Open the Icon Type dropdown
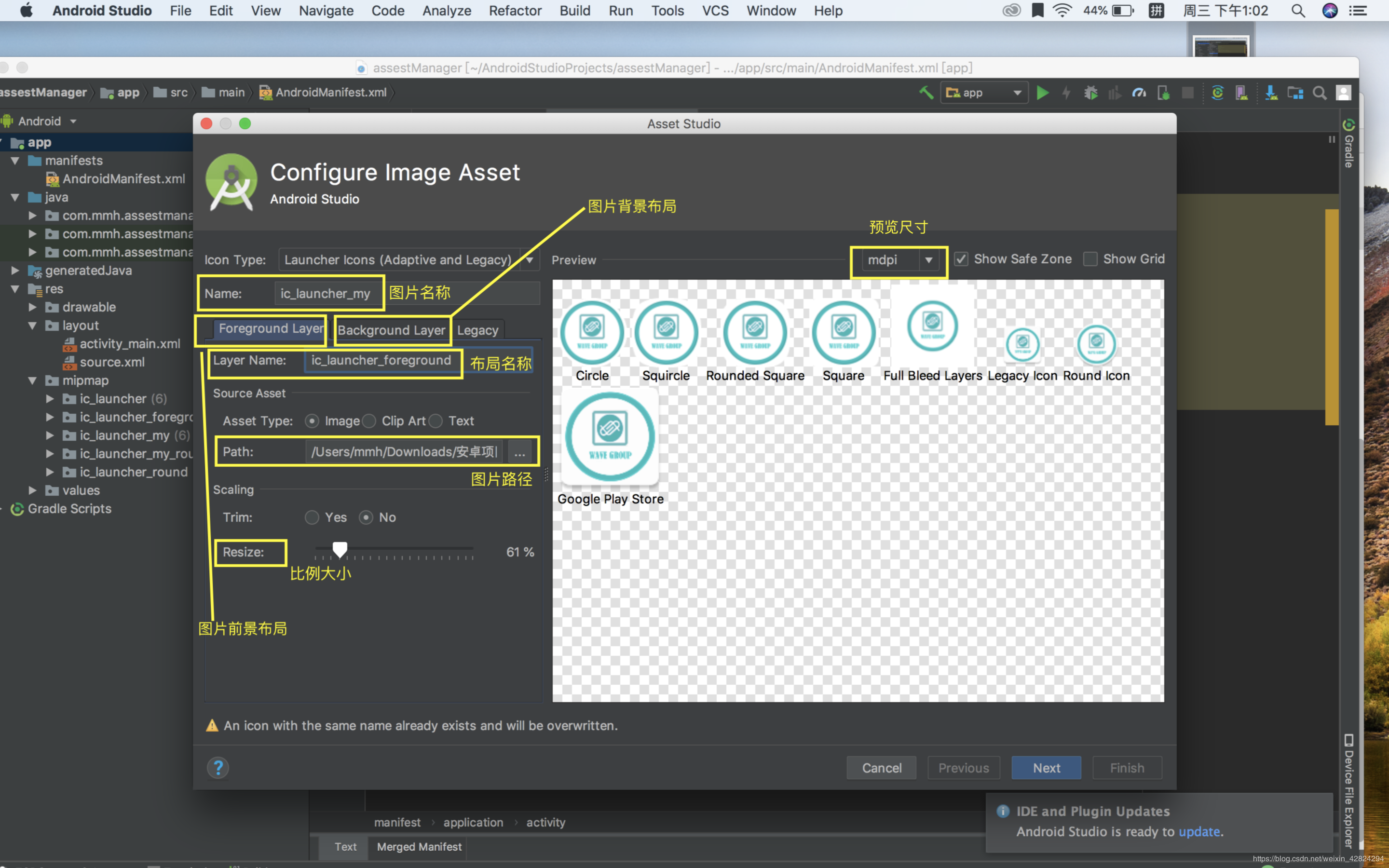 point(529,260)
